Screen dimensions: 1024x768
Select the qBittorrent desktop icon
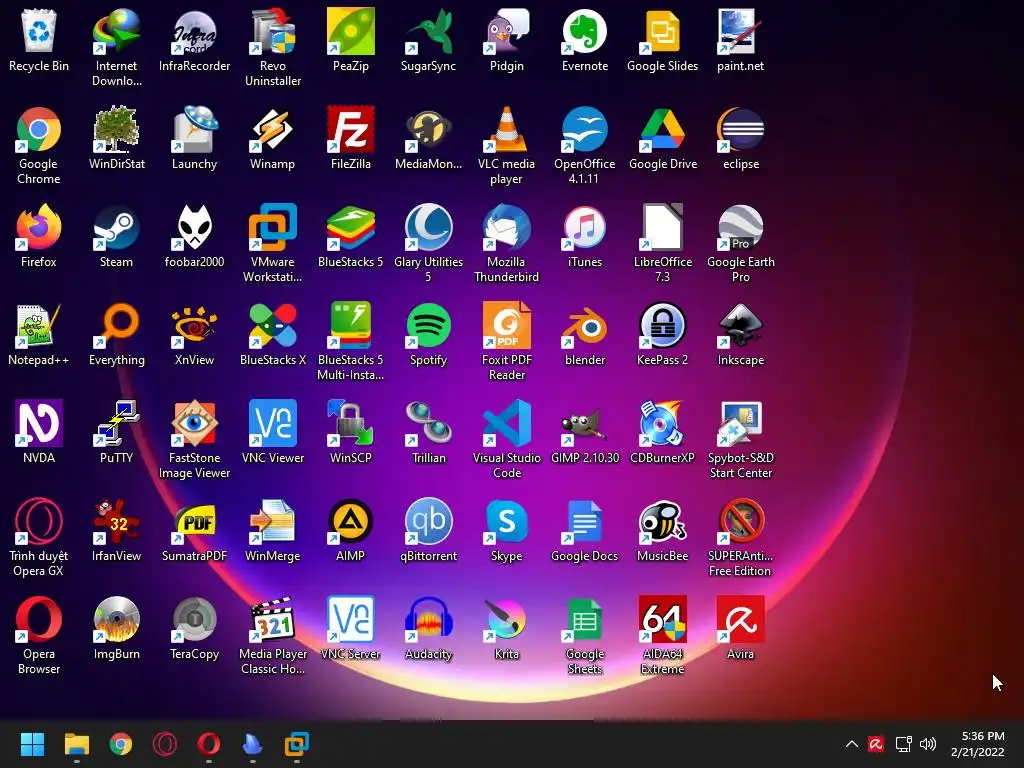point(428,521)
